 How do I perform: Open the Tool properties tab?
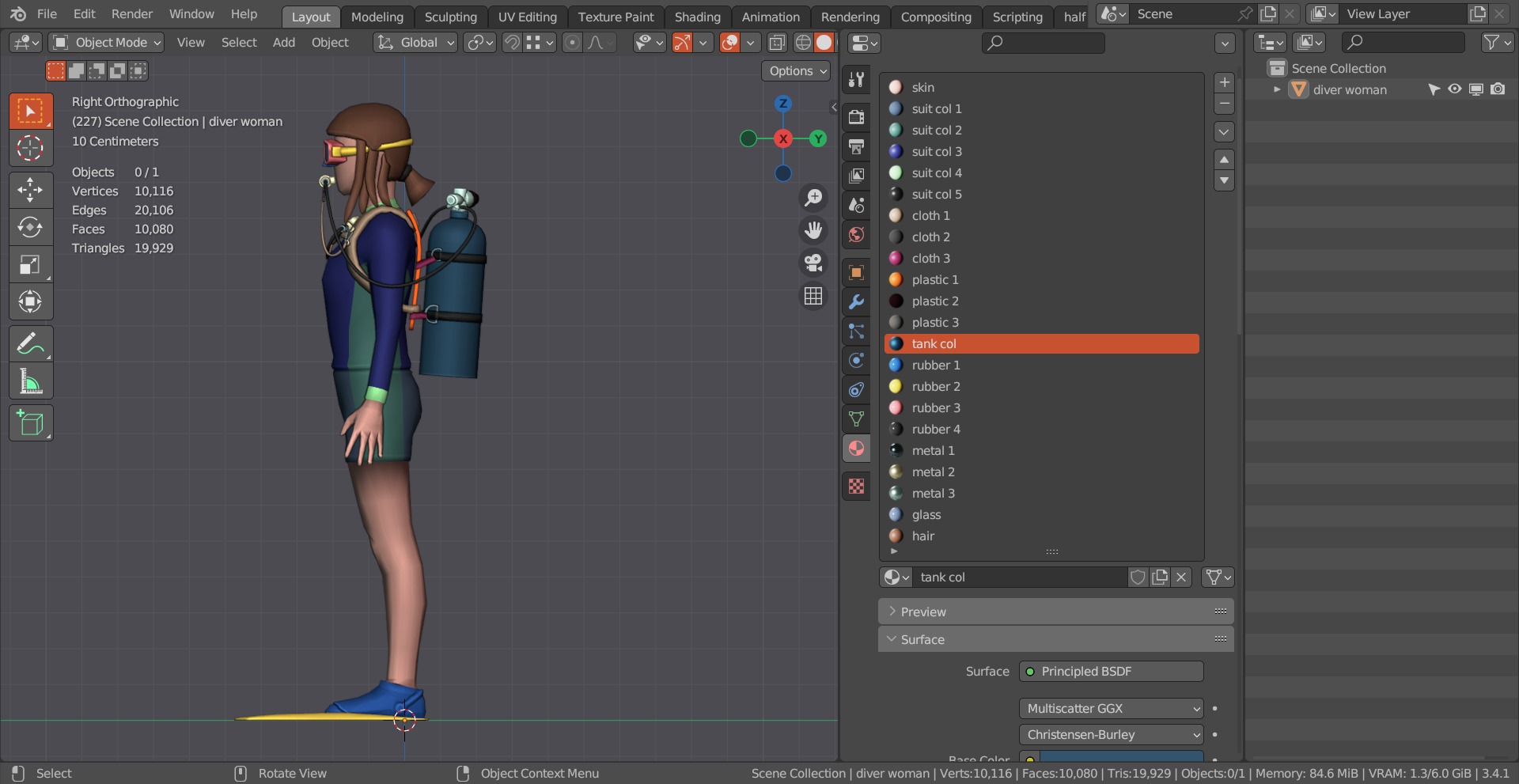pyautogui.click(x=856, y=79)
